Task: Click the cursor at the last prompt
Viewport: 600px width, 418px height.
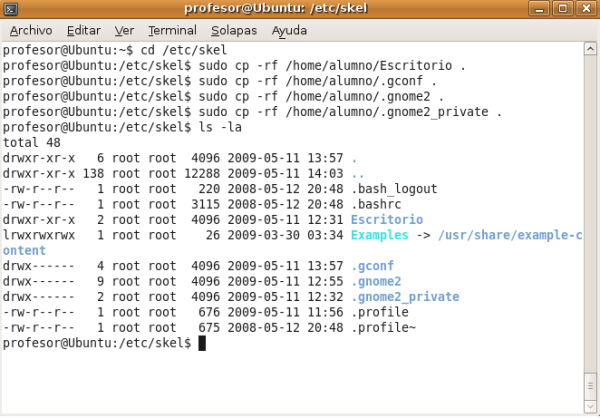Action: (x=202, y=343)
